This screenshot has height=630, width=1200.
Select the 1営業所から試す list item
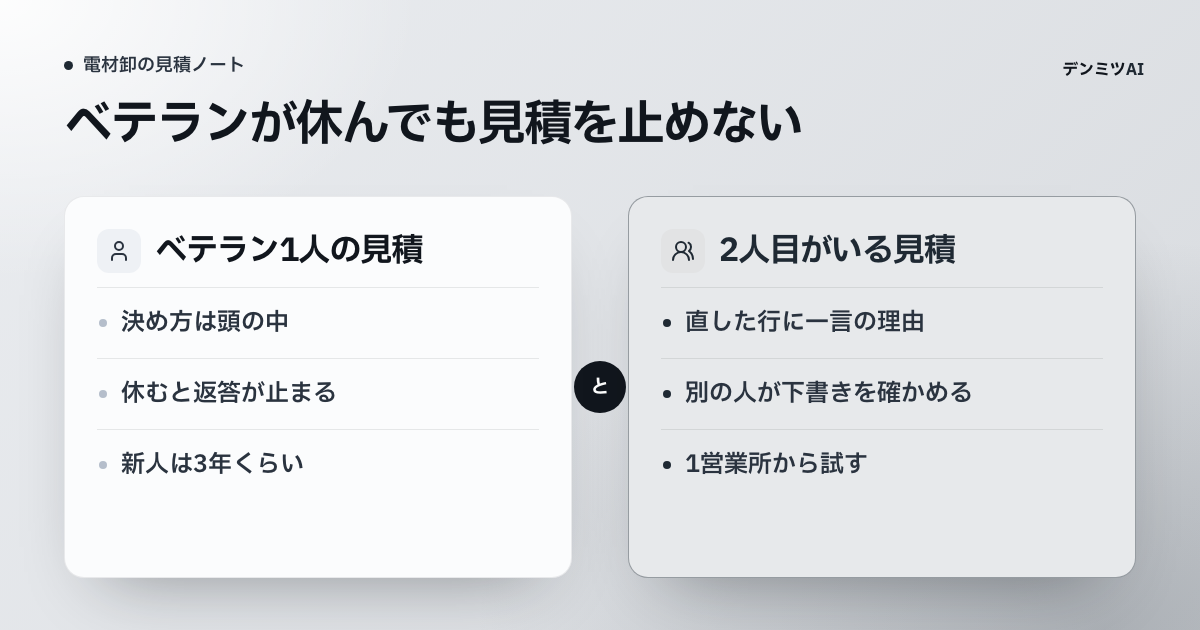[882, 464]
